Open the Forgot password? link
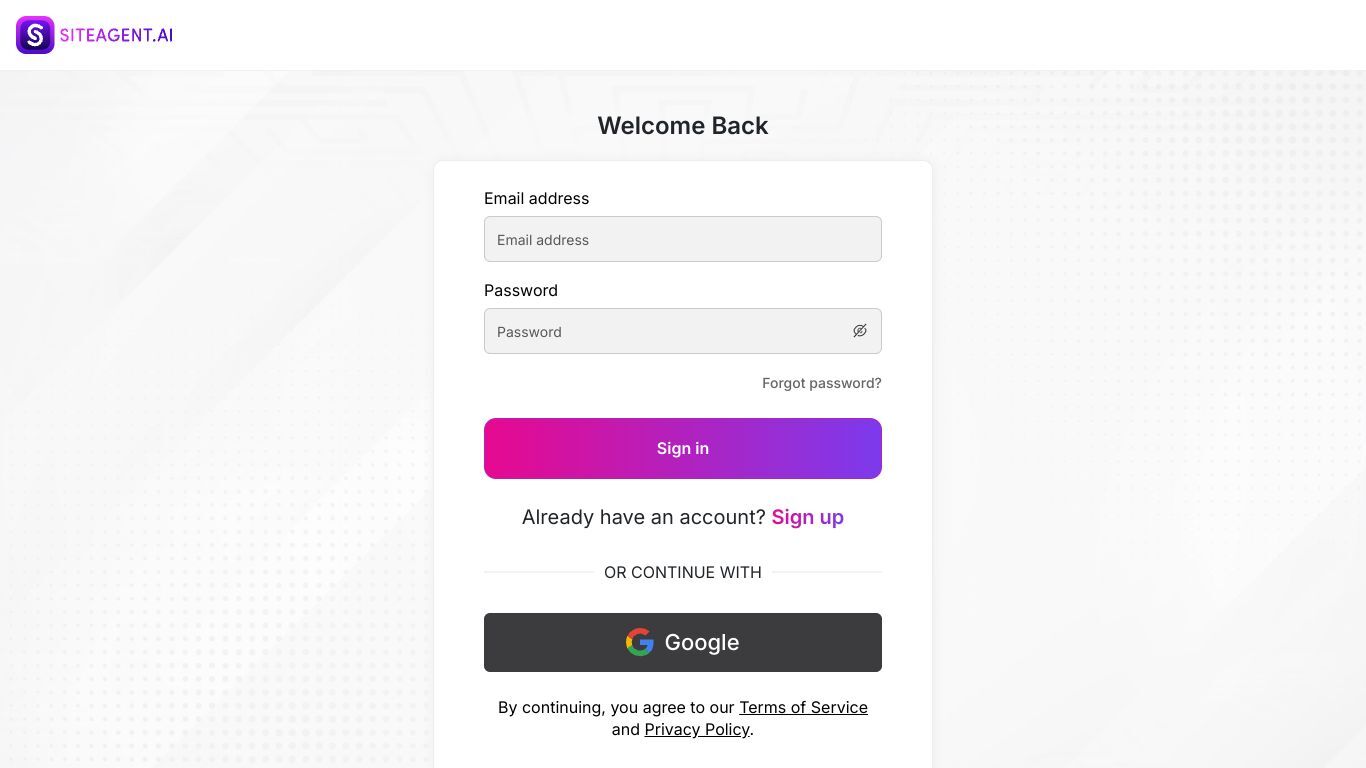Image resolution: width=1366 pixels, height=768 pixels. coord(822,383)
